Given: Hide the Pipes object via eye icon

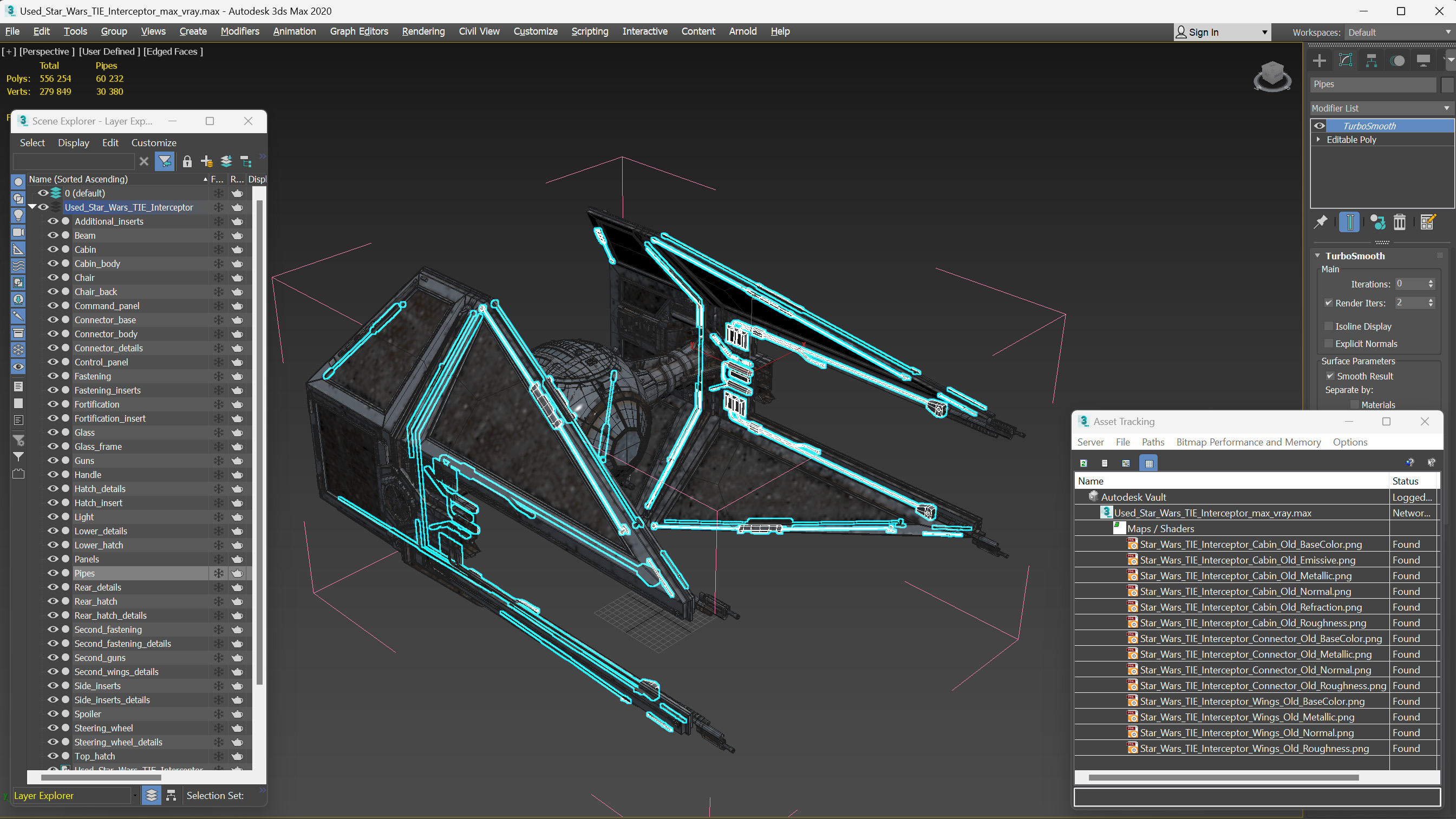Looking at the screenshot, I should click(53, 573).
